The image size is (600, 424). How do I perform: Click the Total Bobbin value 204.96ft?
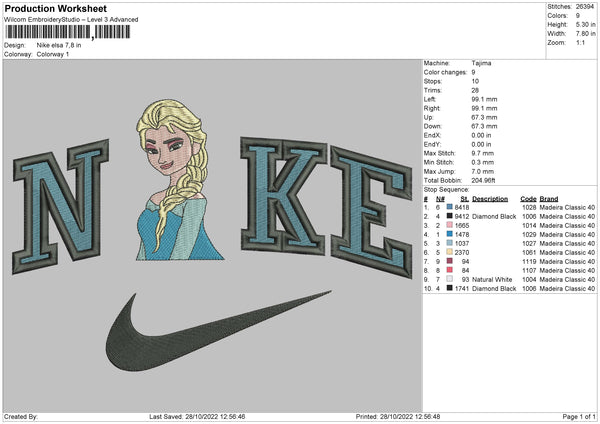pos(483,180)
